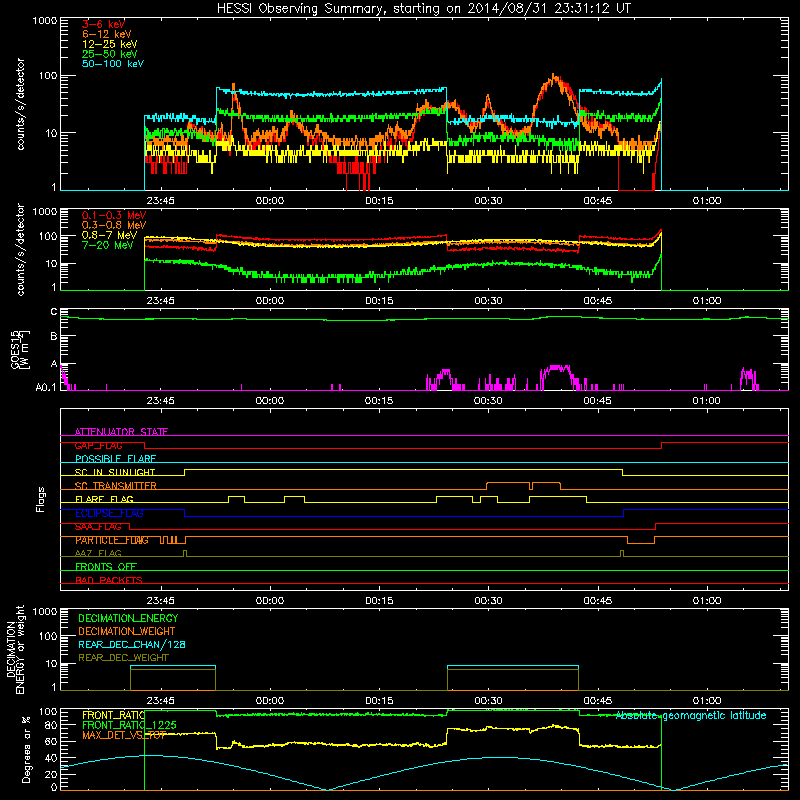Image resolution: width=800 pixels, height=800 pixels.
Task: Click the DECIMATION ENERGY or weight axis label
Action: 16,650
